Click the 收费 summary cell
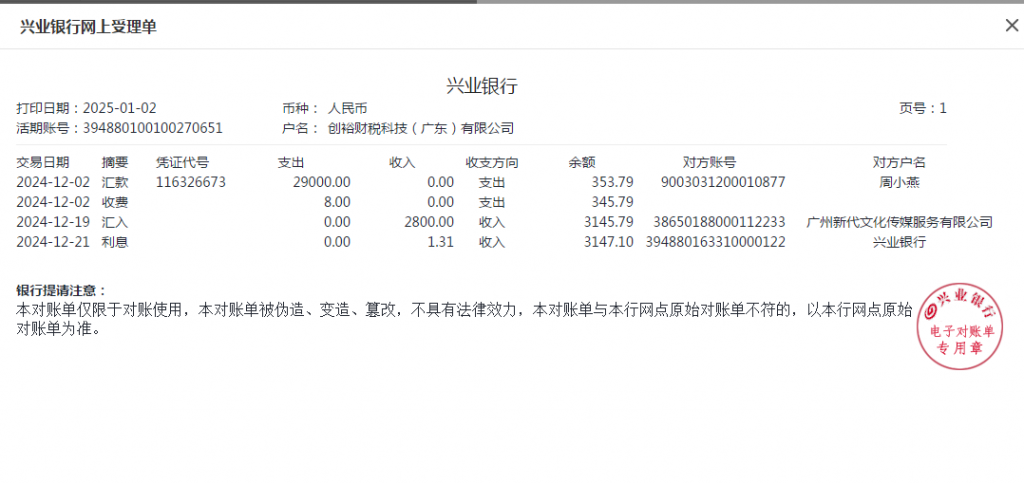The height and width of the screenshot is (484, 1024). [115, 202]
